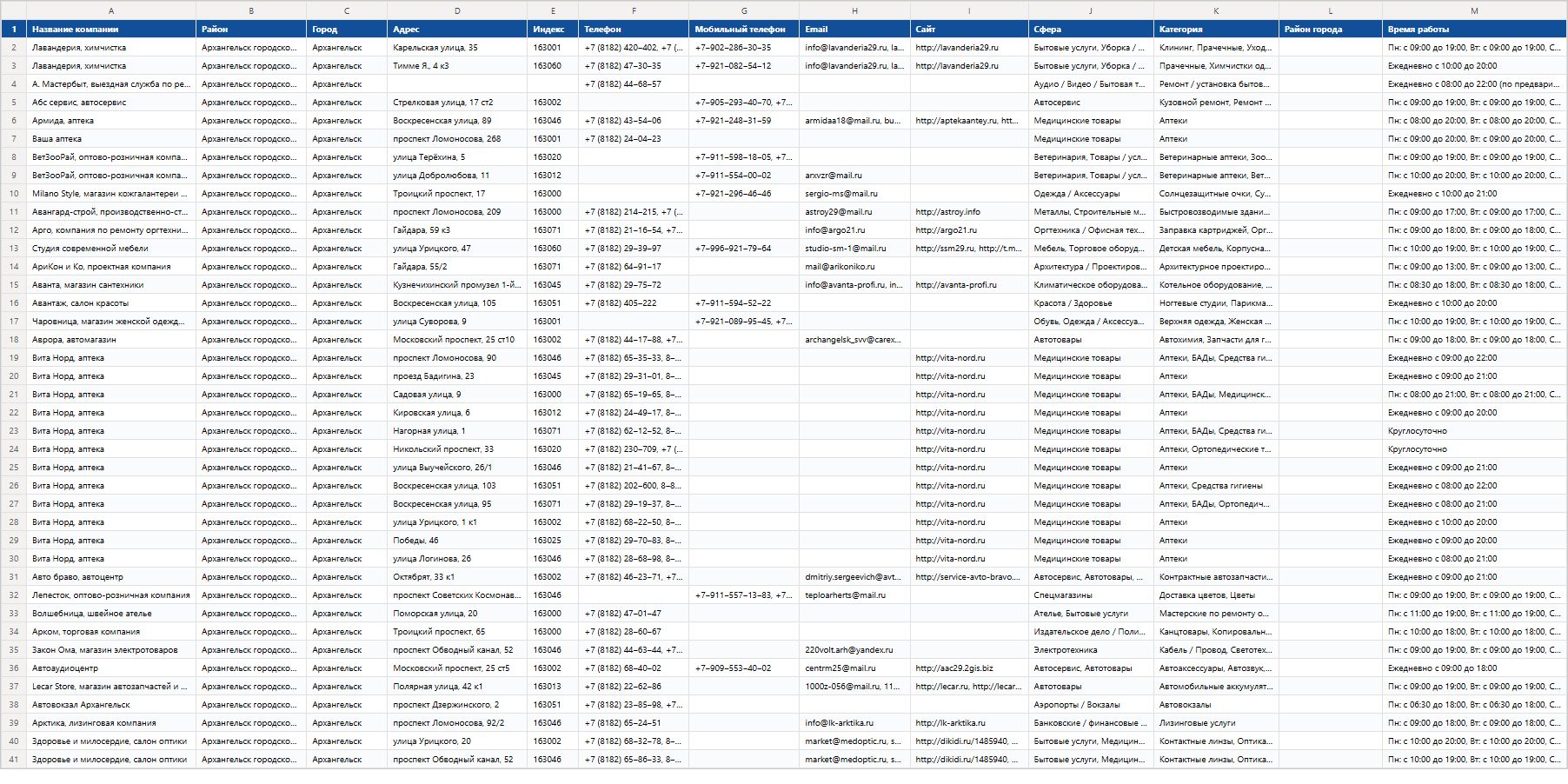Viewport: 1568px width, 784px height.
Task: Select the email cell "arxvzr@mail.ru"
Action: coord(854,176)
